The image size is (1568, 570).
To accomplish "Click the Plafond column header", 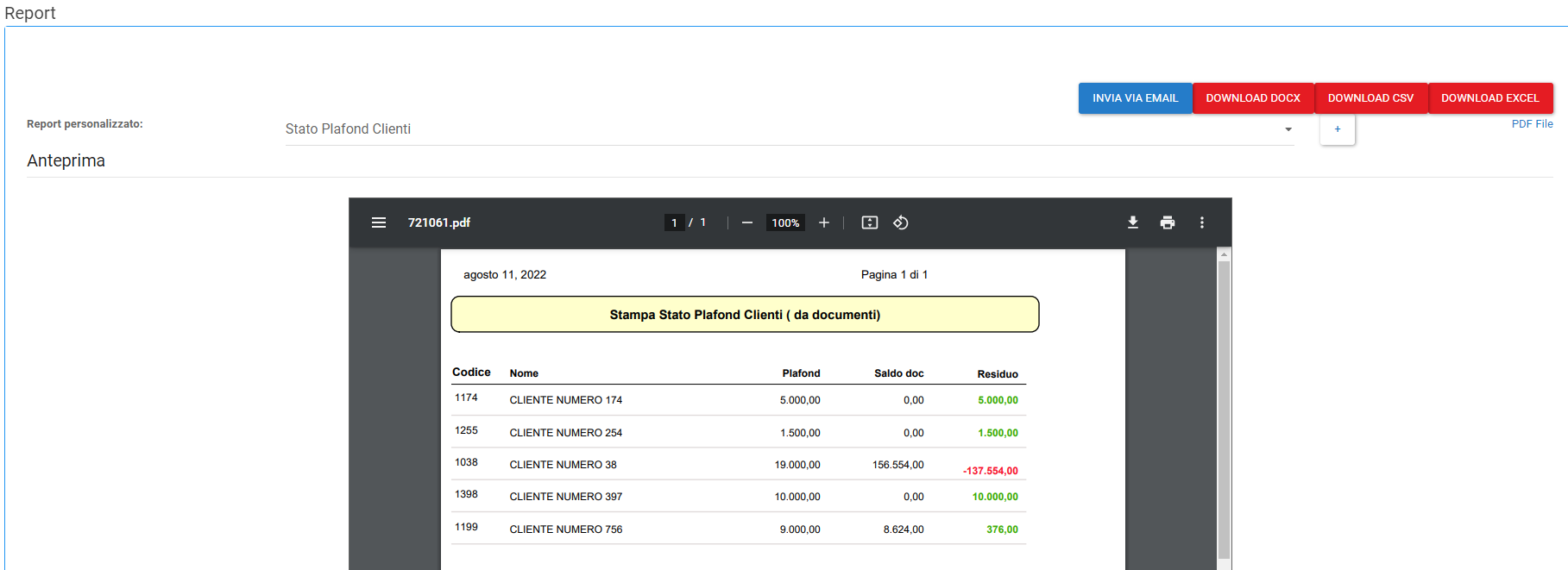I will point(801,373).
